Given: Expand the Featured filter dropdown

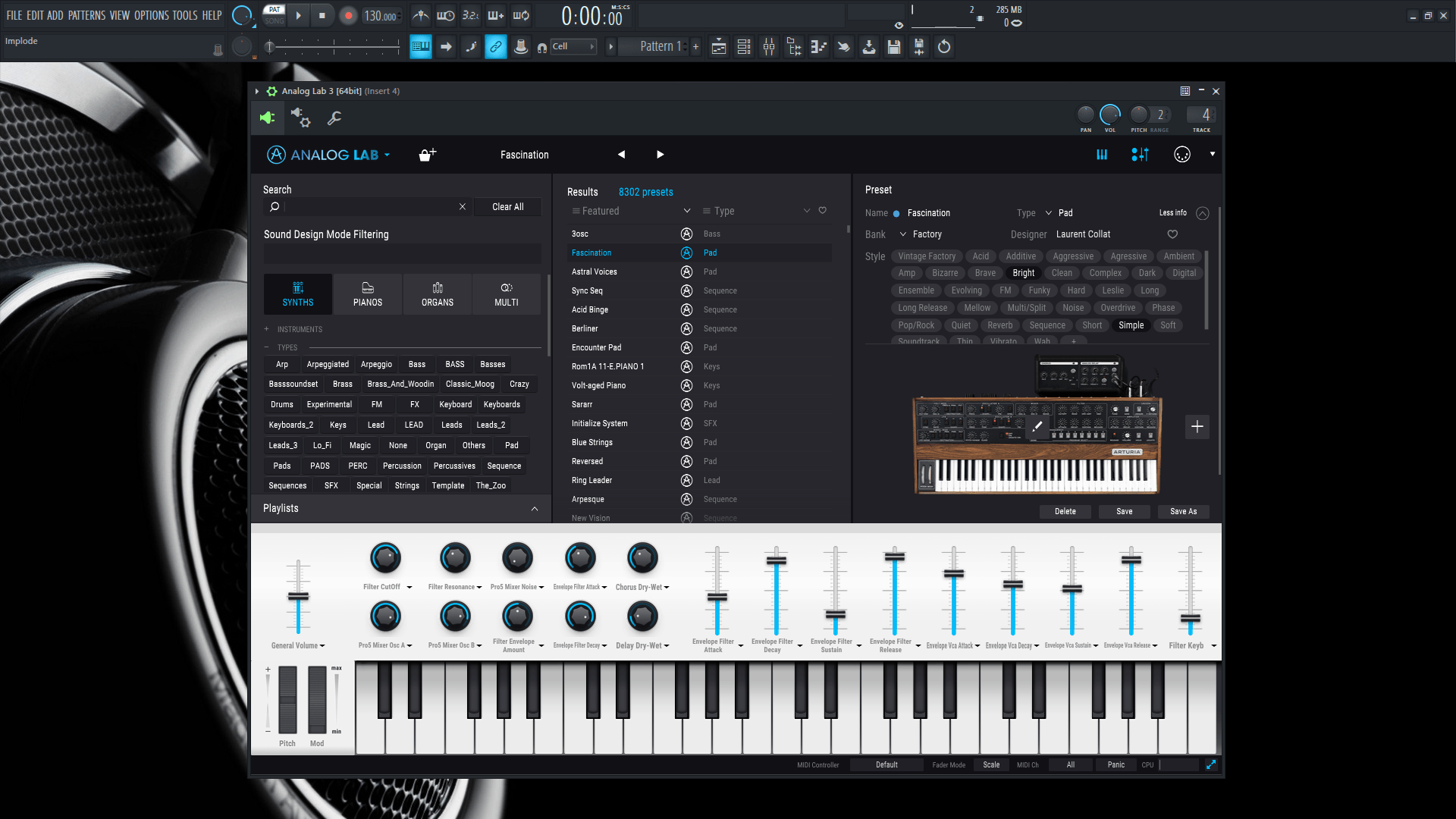Looking at the screenshot, I should click(x=688, y=211).
